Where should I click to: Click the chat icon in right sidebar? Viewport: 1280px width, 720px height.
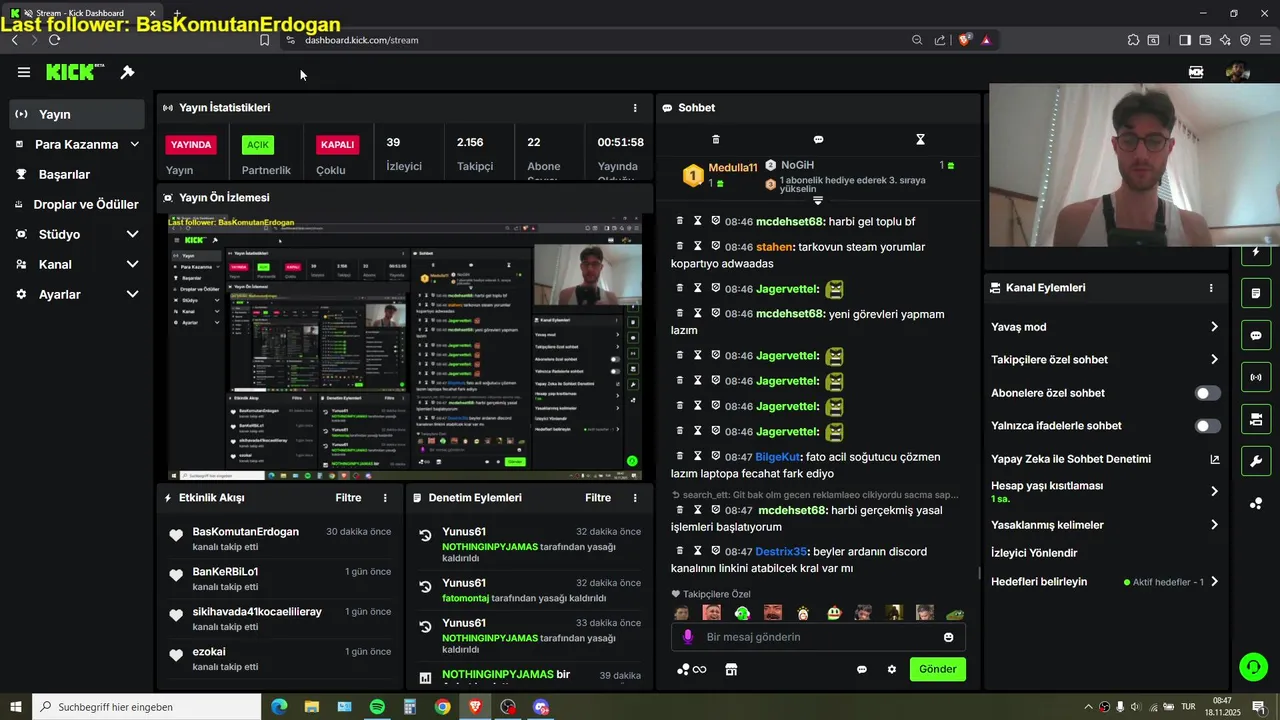click(1256, 336)
